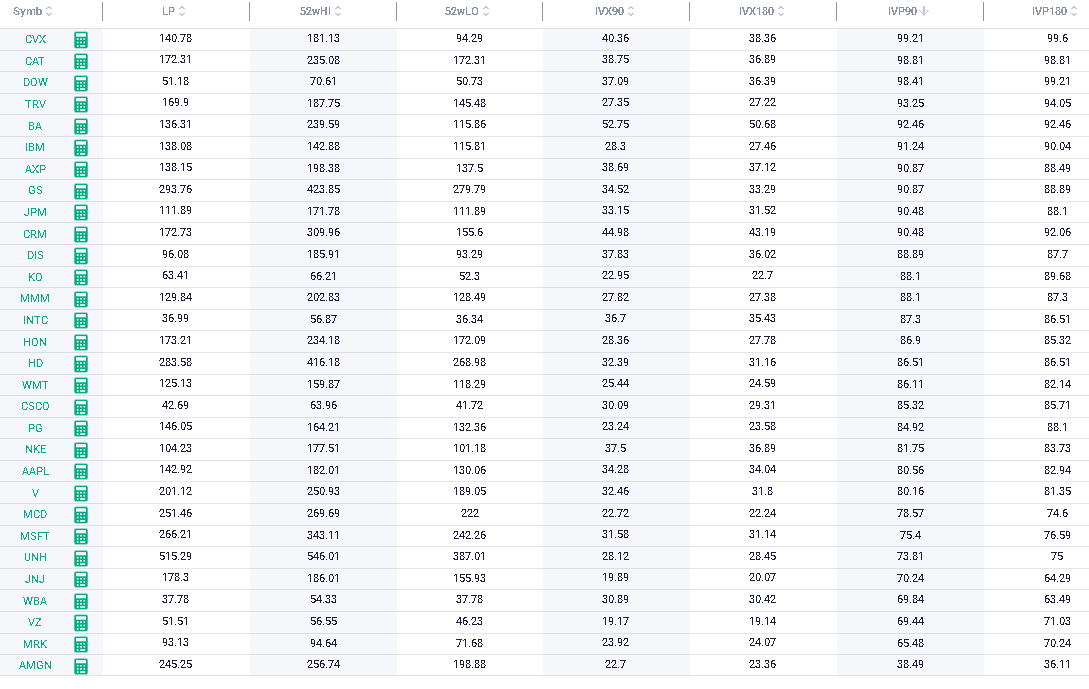This screenshot has height=689, width=1089.
Task: Sort table by 52wLO column
Action: pos(467,11)
